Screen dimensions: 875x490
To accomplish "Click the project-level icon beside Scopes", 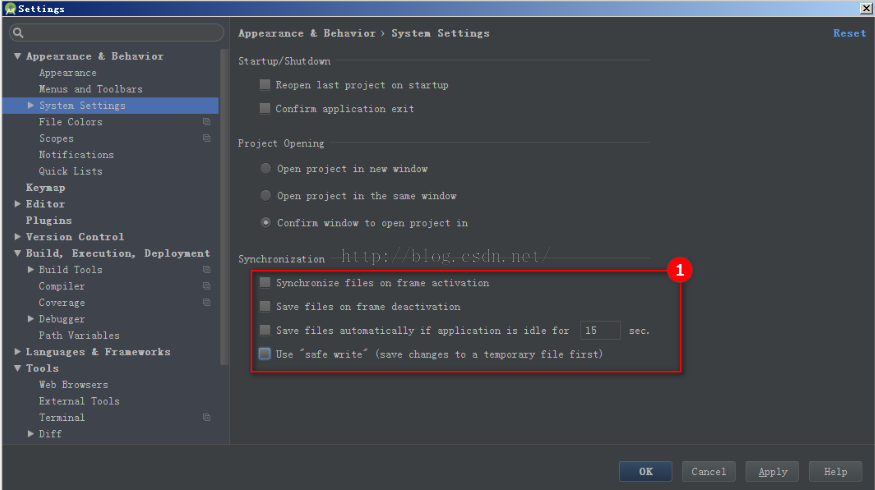I will (x=206, y=138).
